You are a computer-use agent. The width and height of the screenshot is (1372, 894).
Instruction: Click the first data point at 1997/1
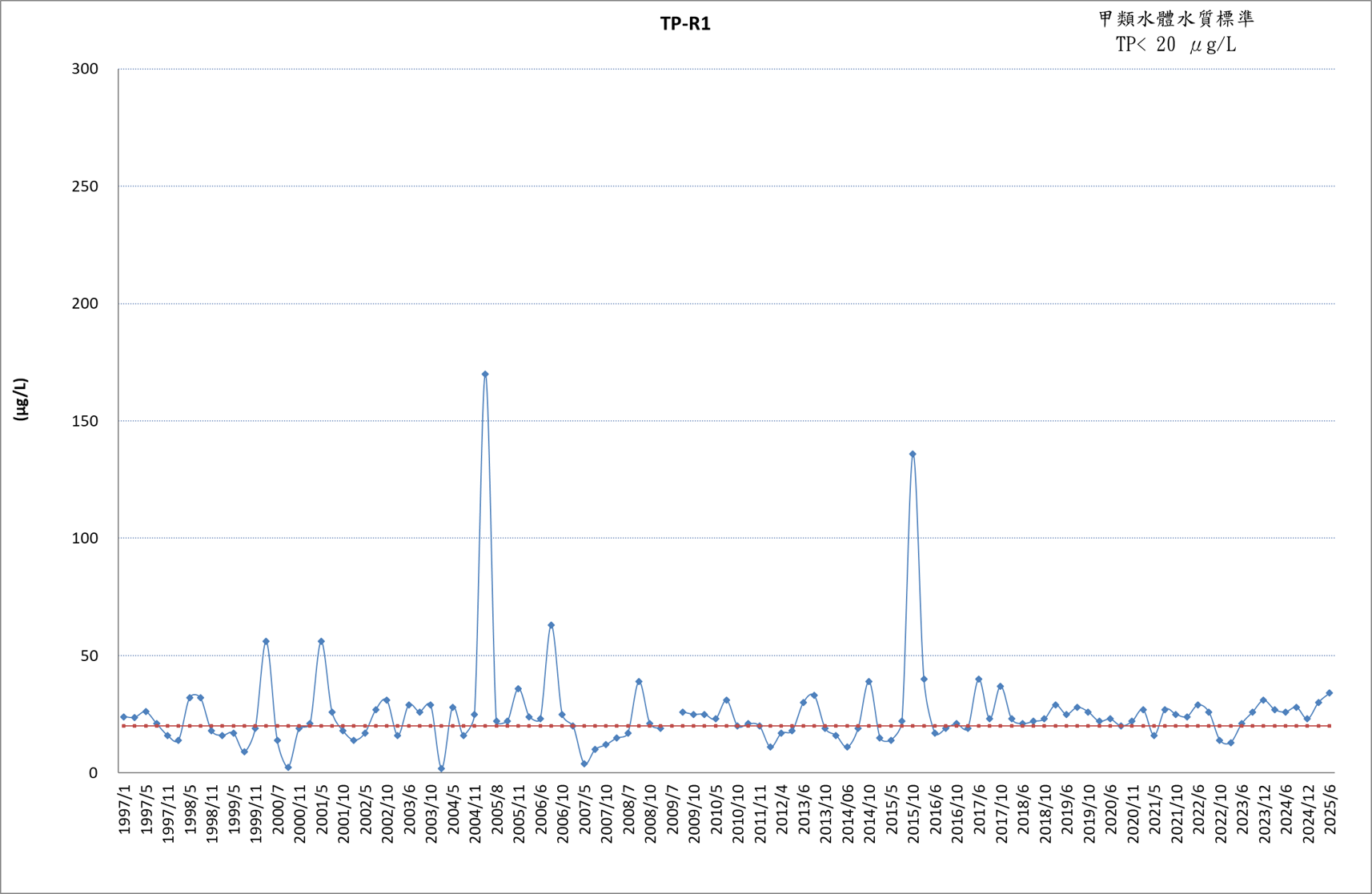click(x=123, y=716)
